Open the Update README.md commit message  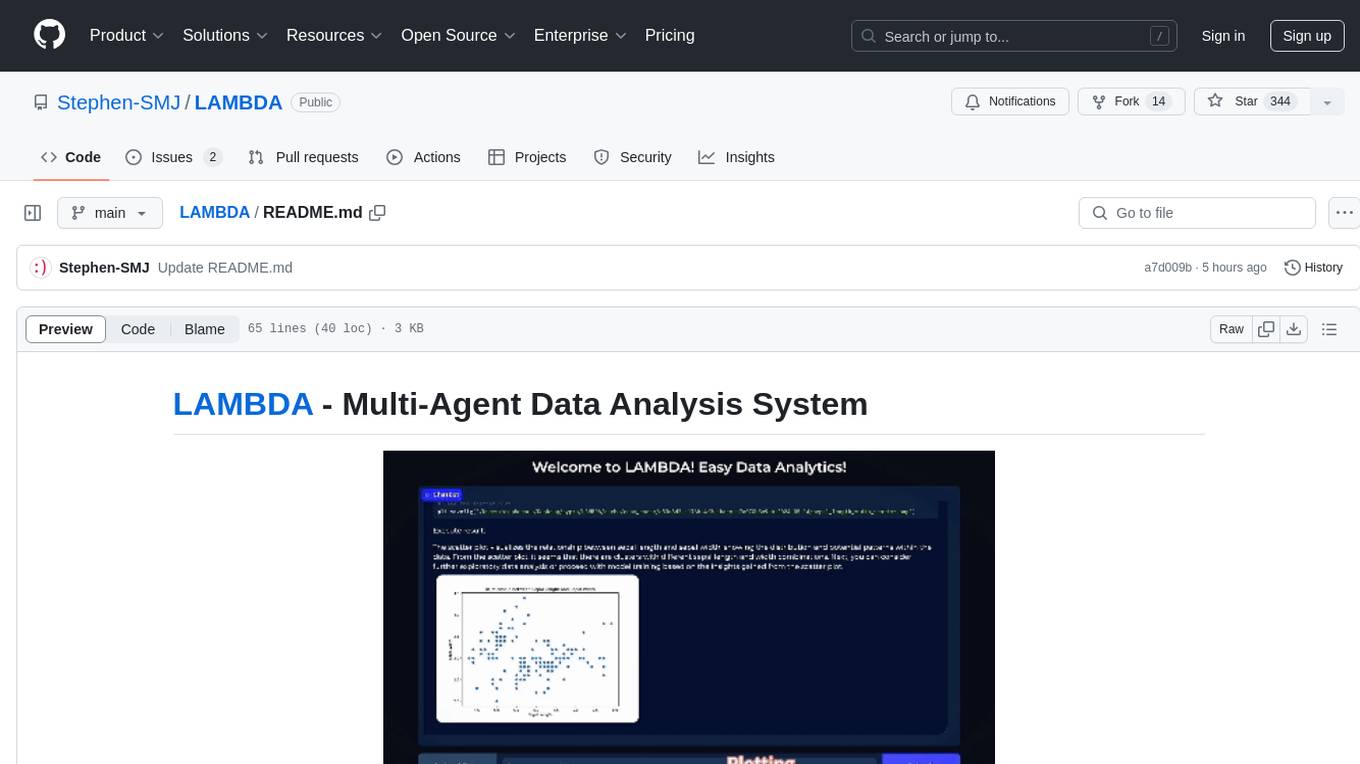point(225,267)
